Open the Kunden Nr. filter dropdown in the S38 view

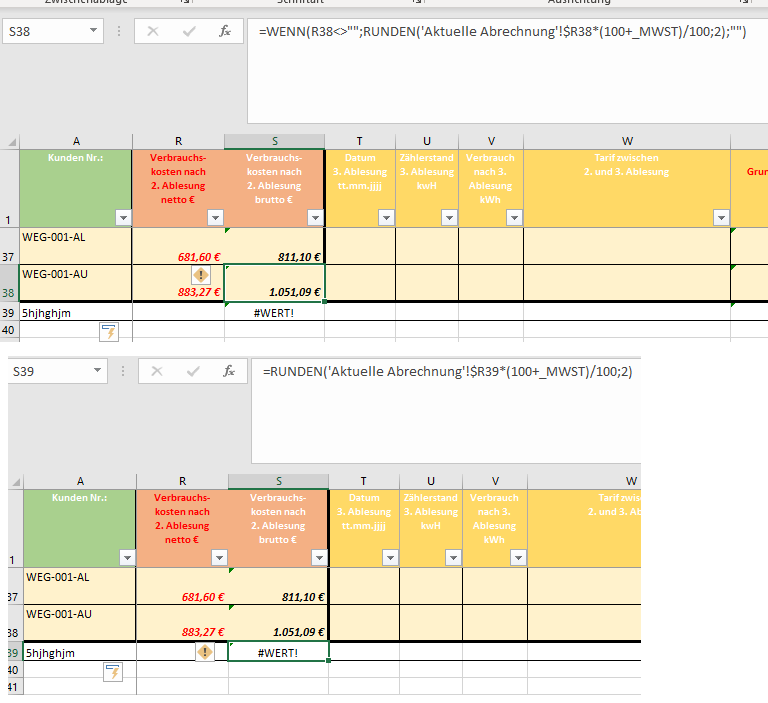tap(123, 217)
